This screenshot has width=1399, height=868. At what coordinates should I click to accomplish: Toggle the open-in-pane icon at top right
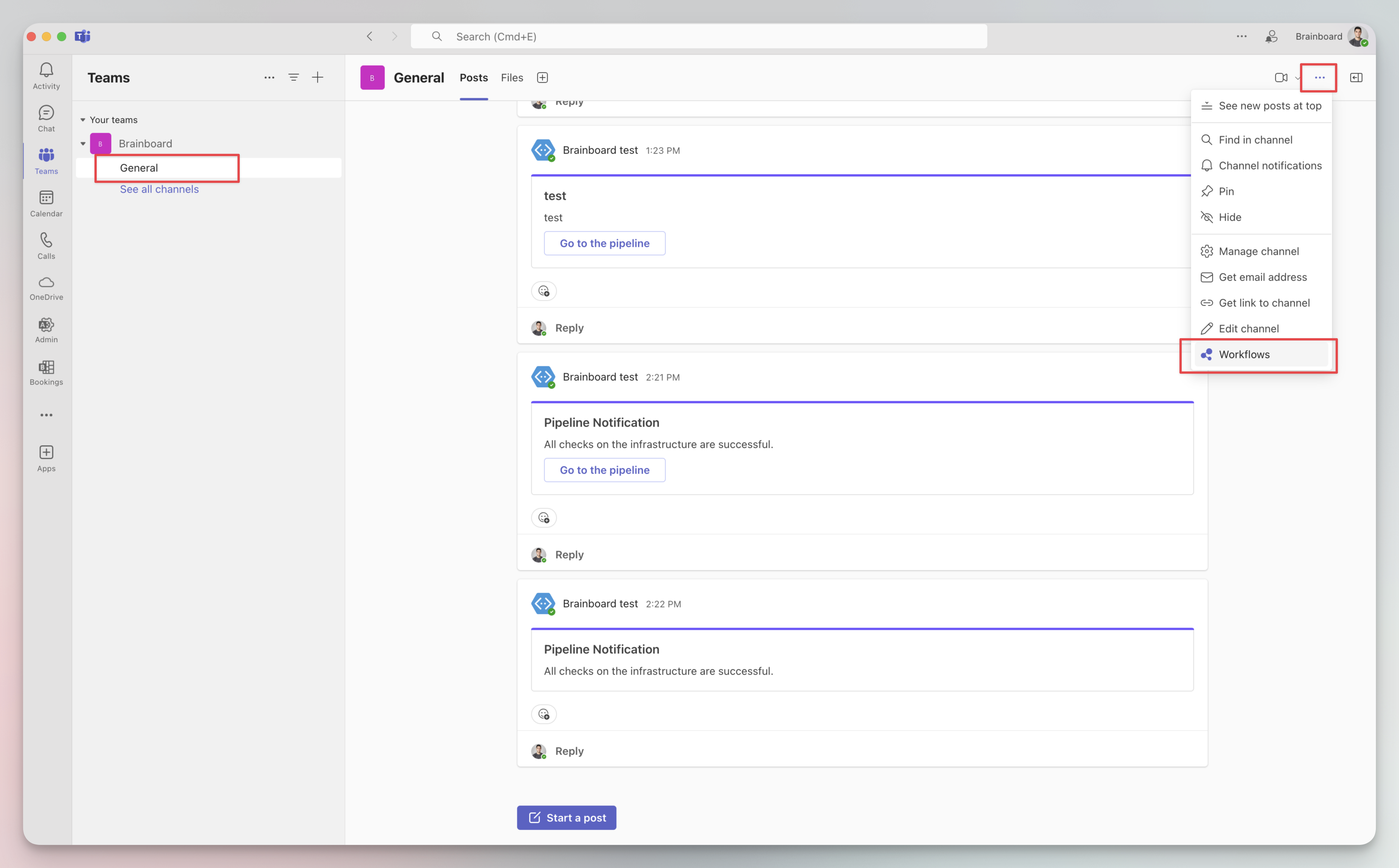pos(1356,77)
